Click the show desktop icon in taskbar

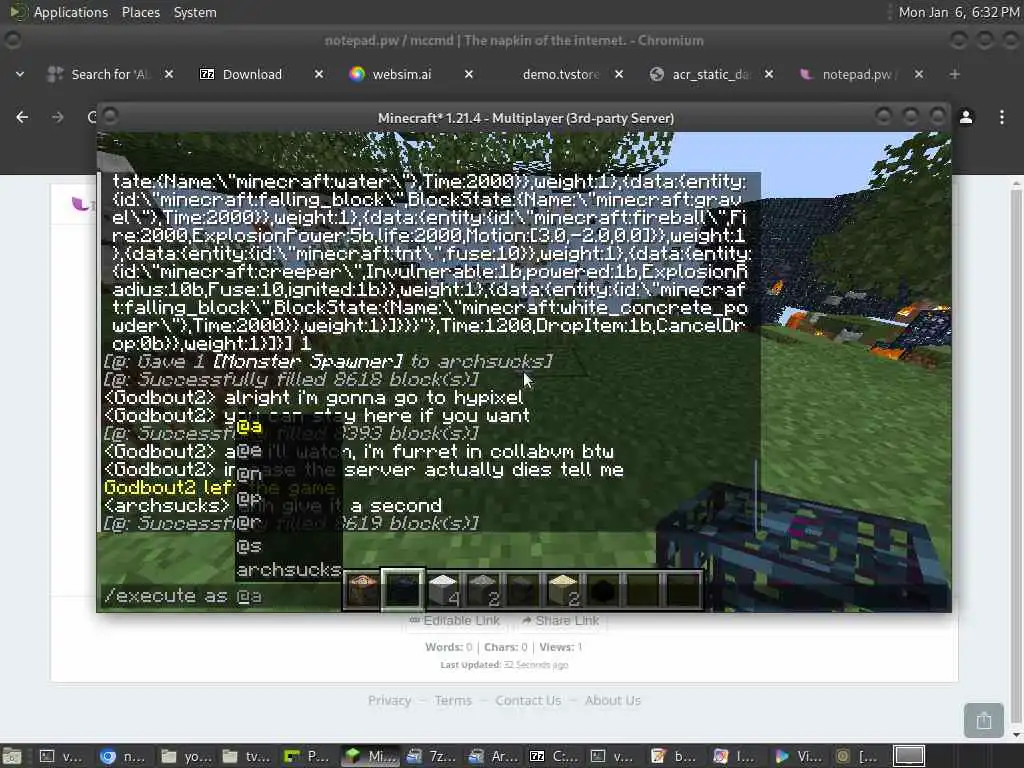[12, 756]
